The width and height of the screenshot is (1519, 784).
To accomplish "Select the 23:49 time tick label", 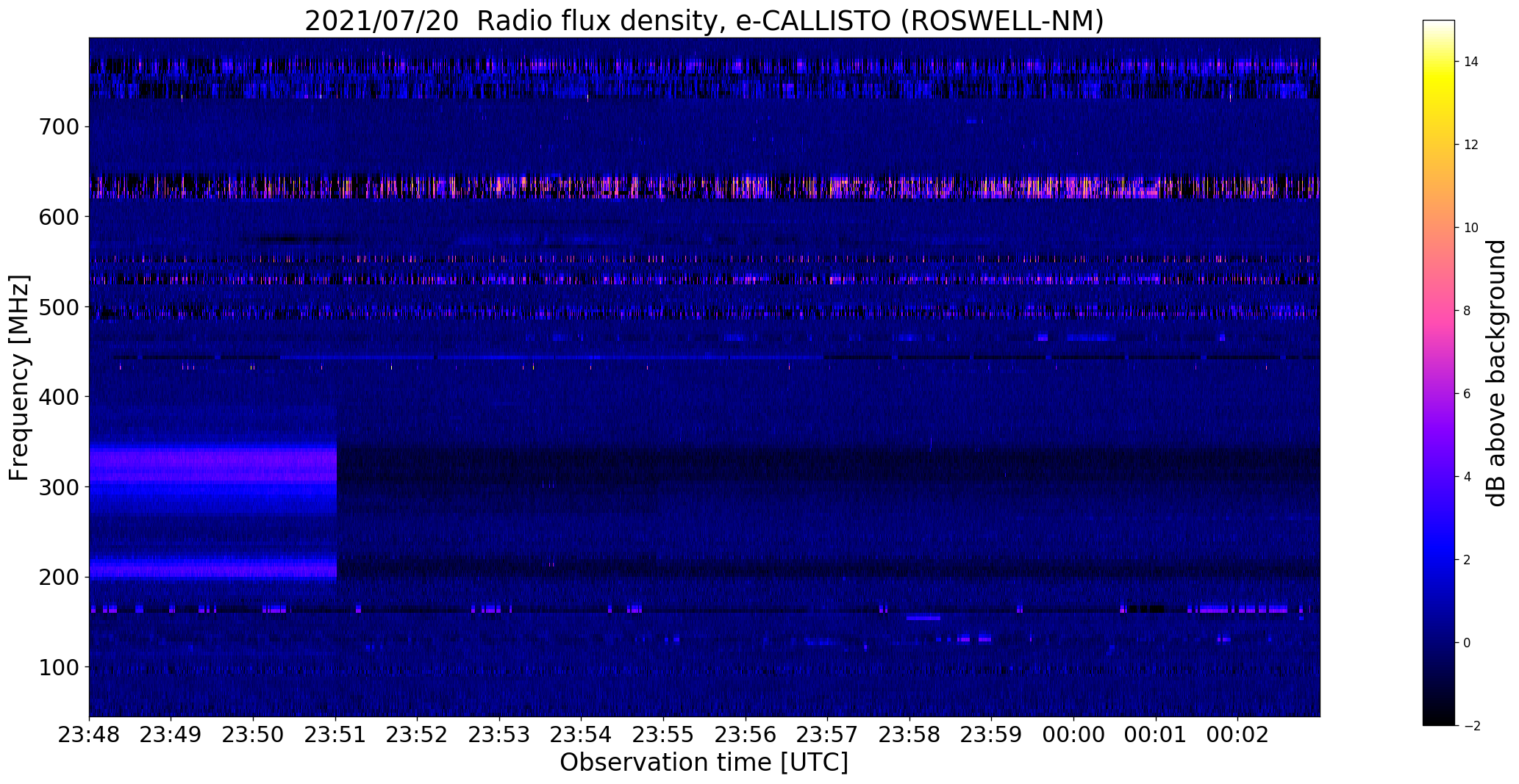I will pos(171,735).
